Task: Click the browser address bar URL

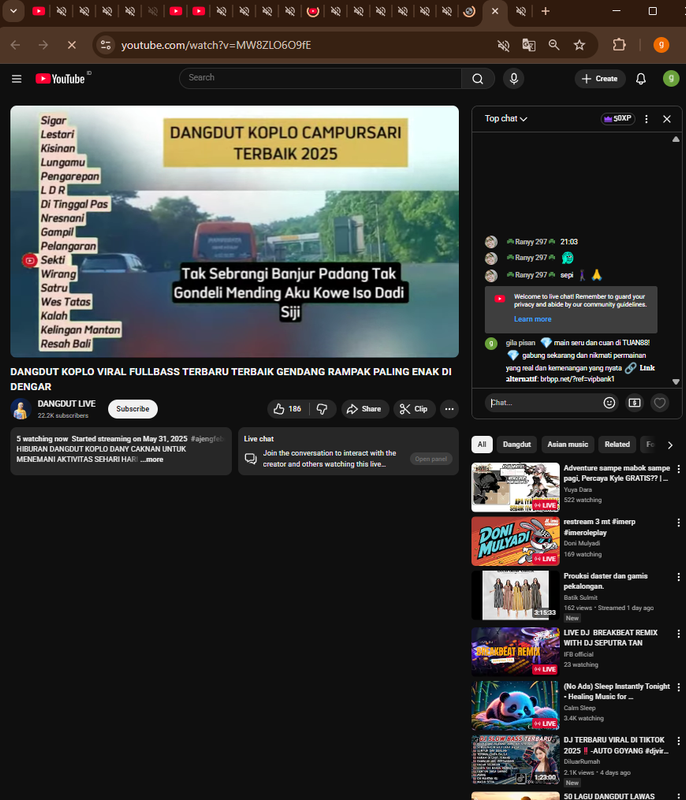Action: [216, 45]
